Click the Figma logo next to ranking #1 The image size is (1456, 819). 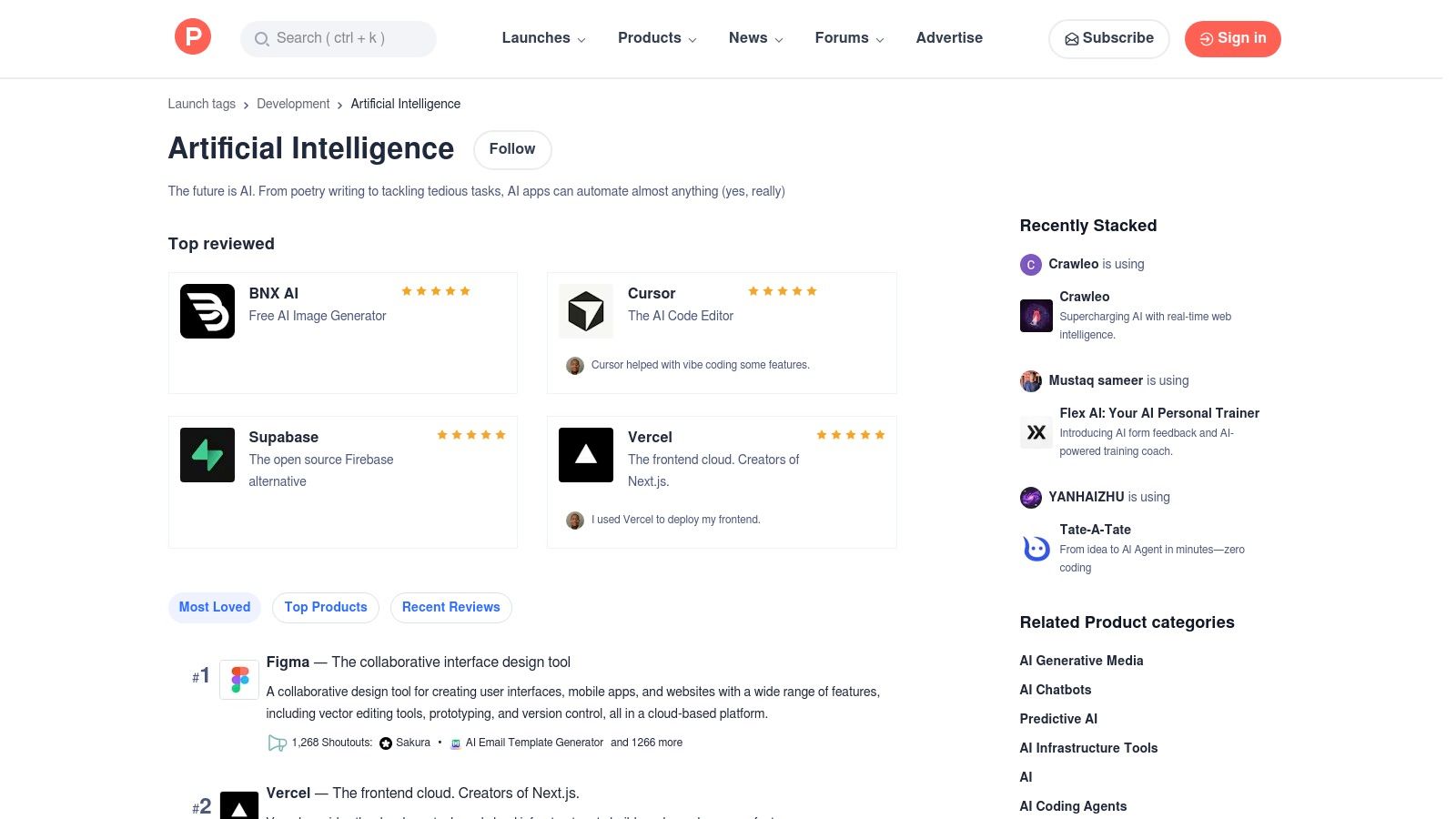(239, 678)
